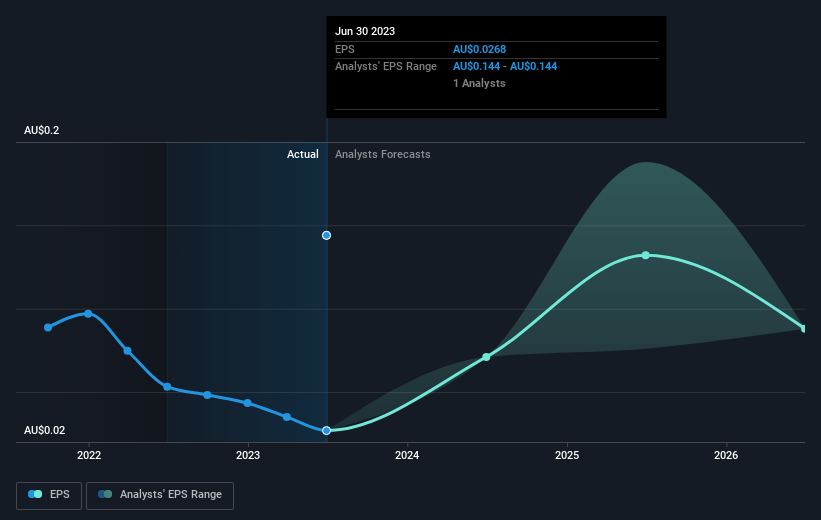Click the first EPS data point in late 2021
Viewport: 821px width, 520px height.
coord(48,328)
